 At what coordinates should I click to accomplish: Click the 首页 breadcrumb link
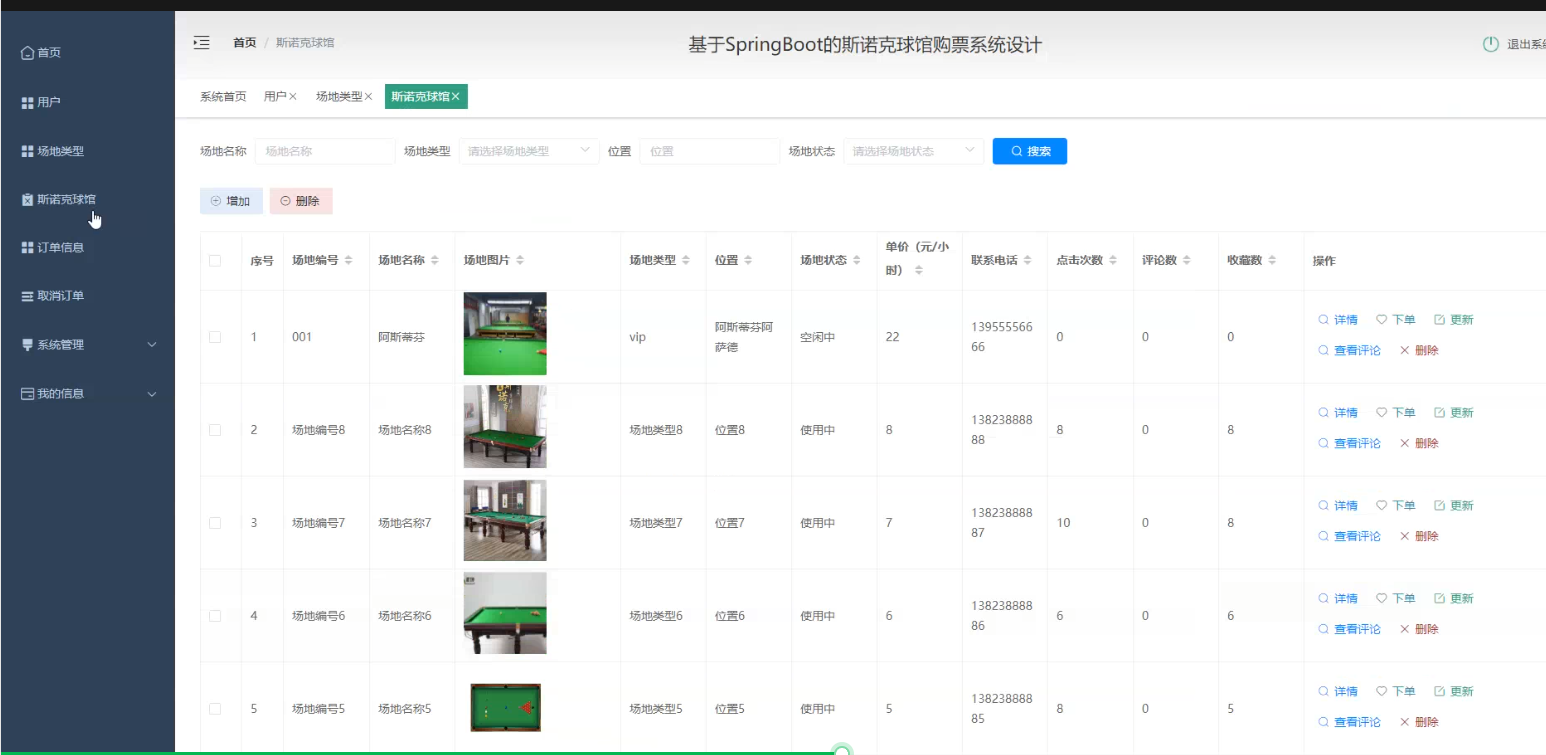point(244,43)
